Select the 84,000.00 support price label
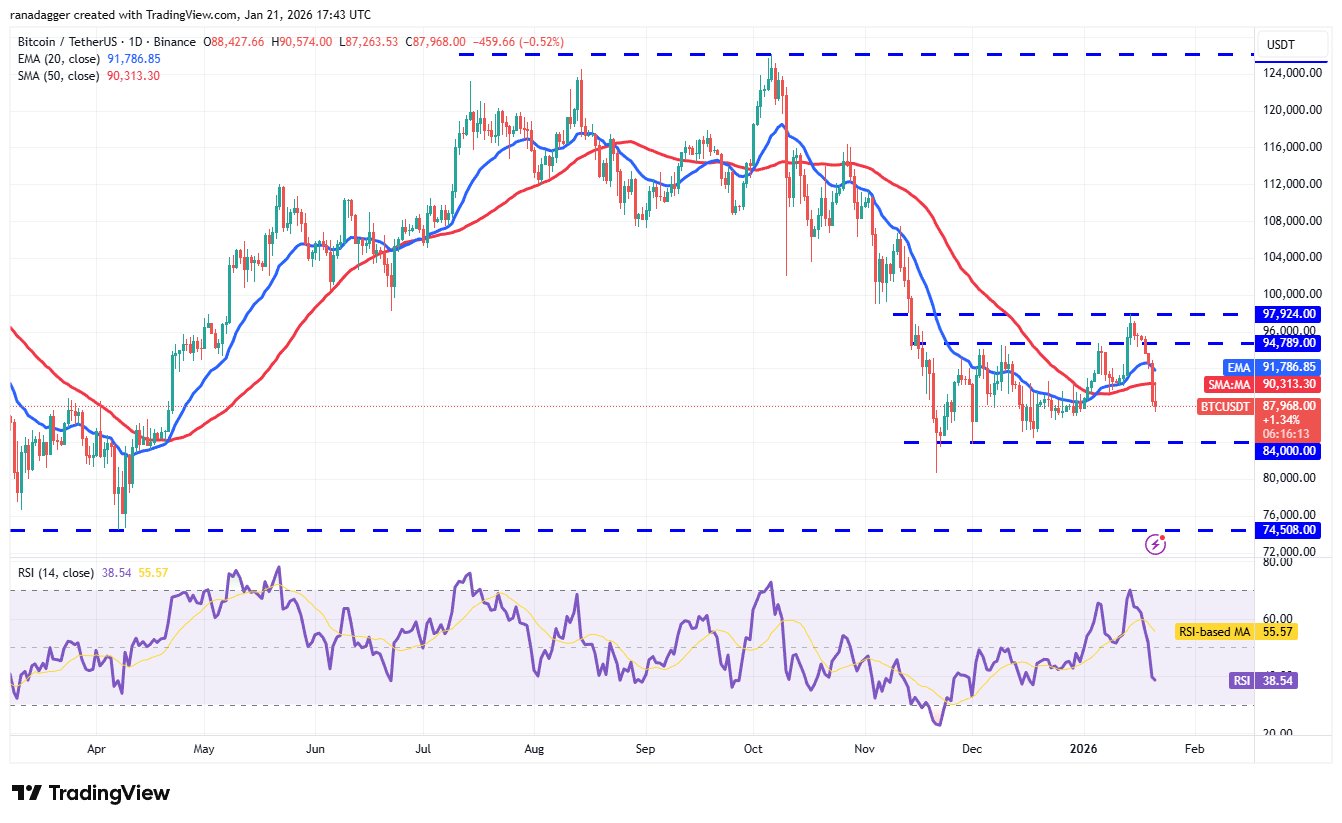This screenshot has height=823, width=1342. pyautogui.click(x=1289, y=450)
